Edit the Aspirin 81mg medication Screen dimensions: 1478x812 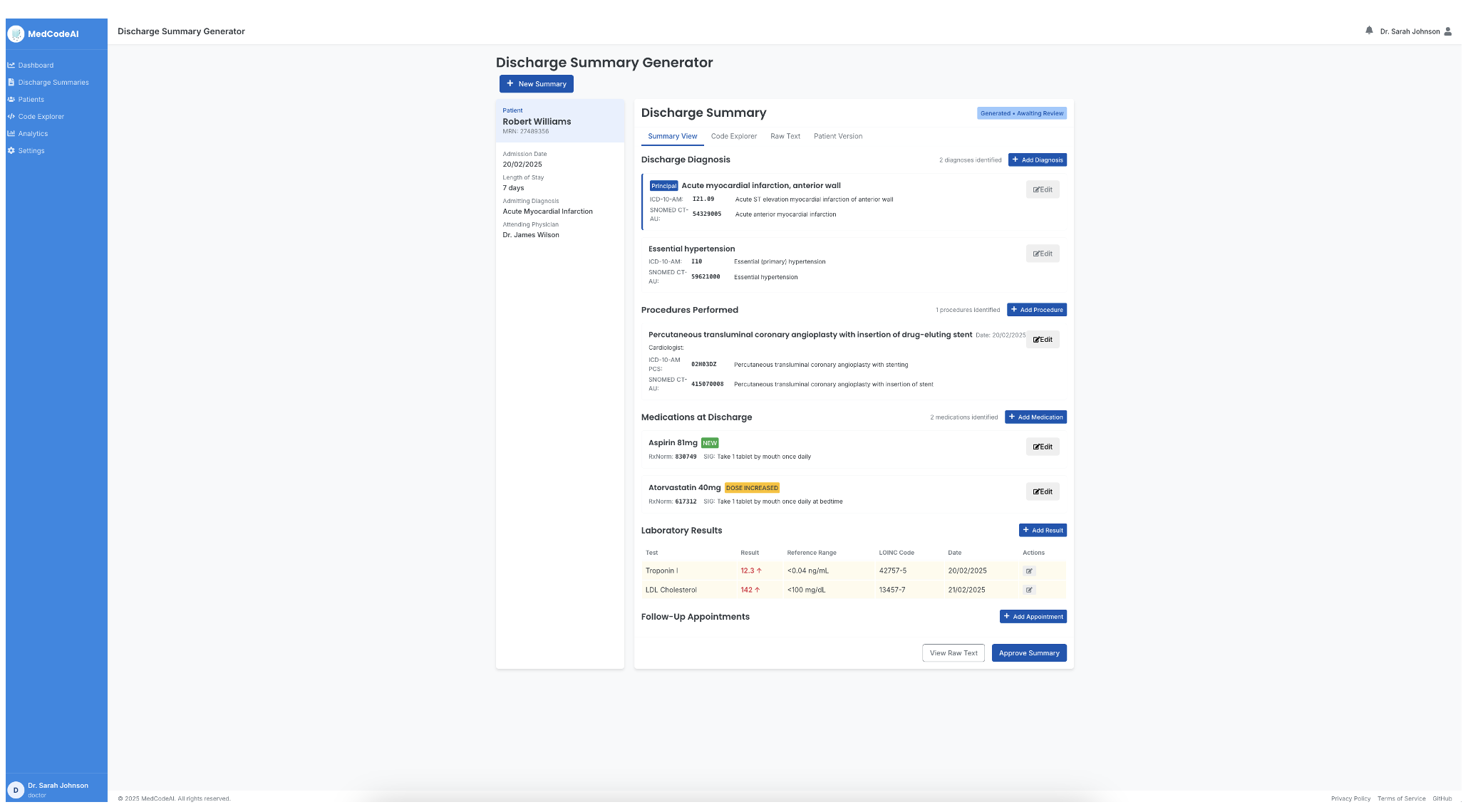click(1043, 447)
